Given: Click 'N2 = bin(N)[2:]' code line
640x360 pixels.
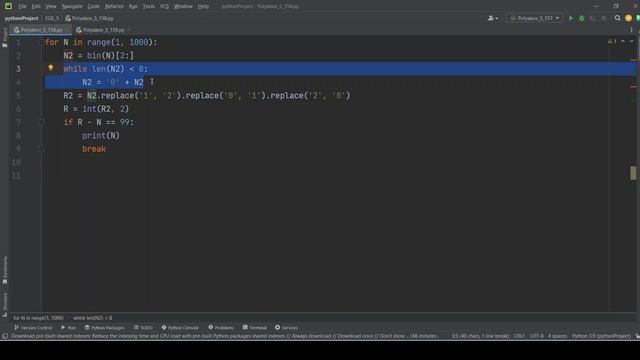Looking at the screenshot, I should click(98, 56).
